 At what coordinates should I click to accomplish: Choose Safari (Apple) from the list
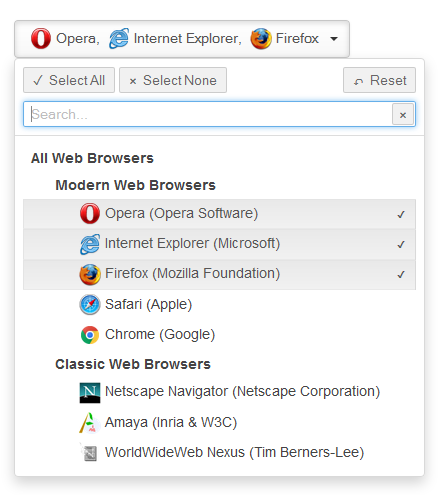click(219, 304)
